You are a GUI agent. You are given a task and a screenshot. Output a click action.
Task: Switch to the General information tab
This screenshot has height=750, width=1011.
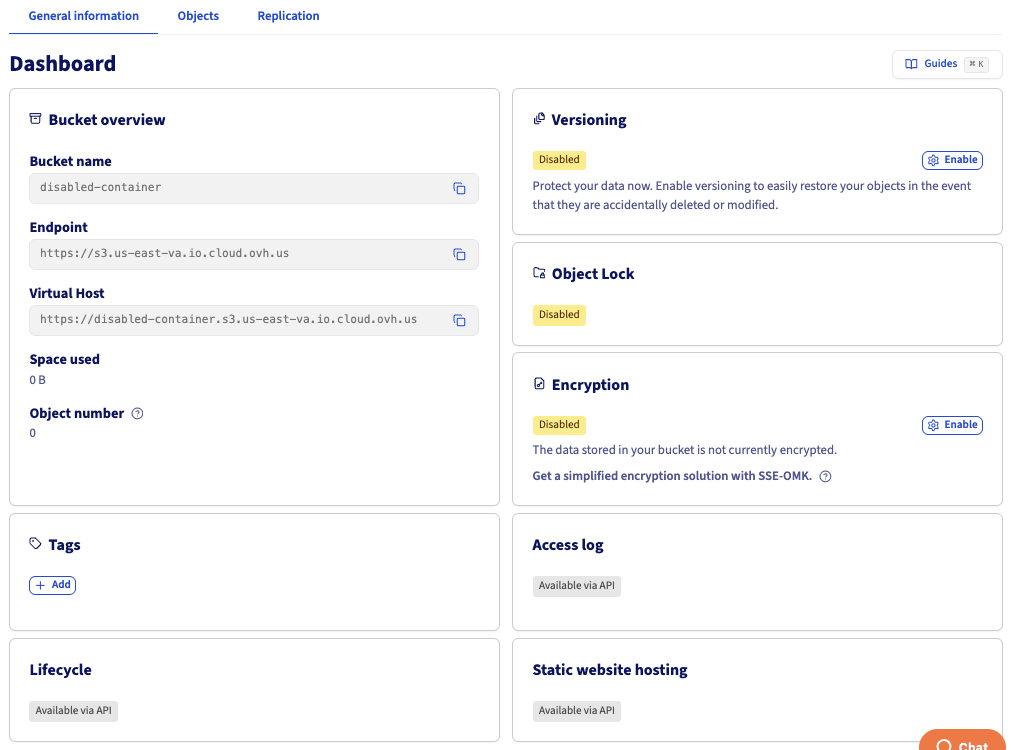pyautogui.click(x=83, y=16)
